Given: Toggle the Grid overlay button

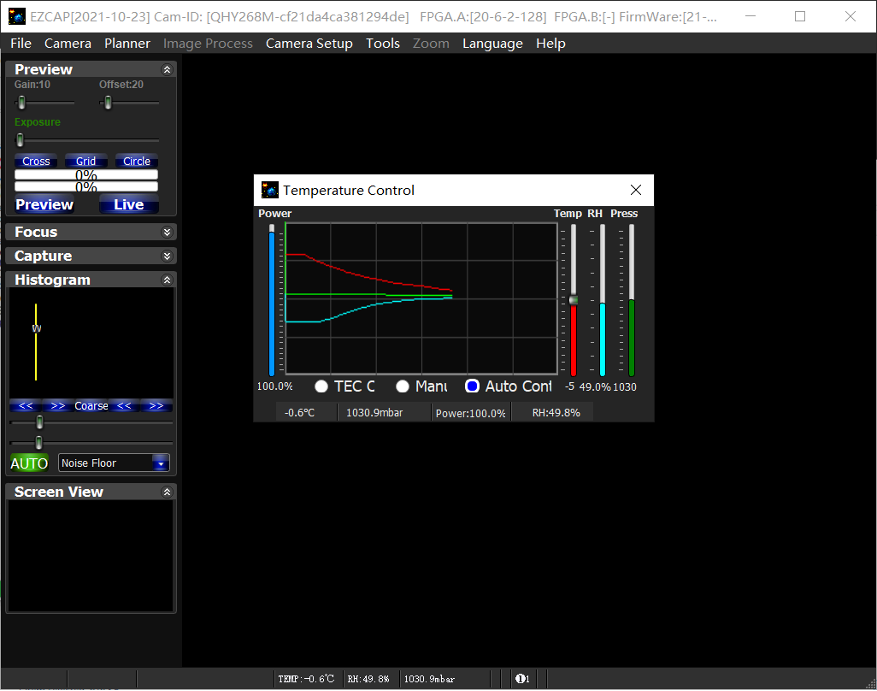Looking at the screenshot, I should click(x=86, y=161).
